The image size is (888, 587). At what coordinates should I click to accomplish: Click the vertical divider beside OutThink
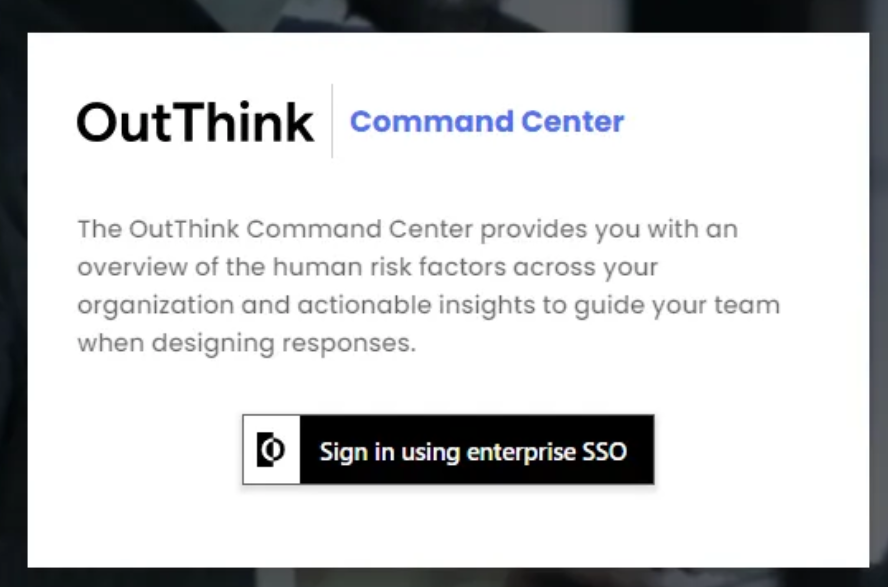click(x=332, y=121)
